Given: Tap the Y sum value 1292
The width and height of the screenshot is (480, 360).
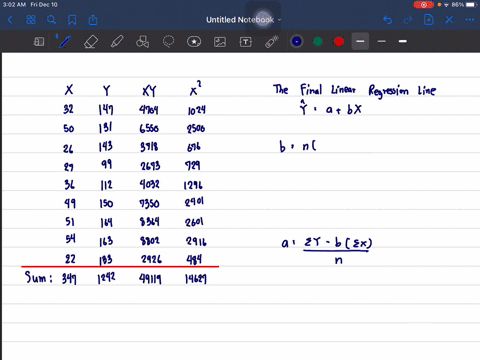Looking at the screenshot, I should point(106,278).
